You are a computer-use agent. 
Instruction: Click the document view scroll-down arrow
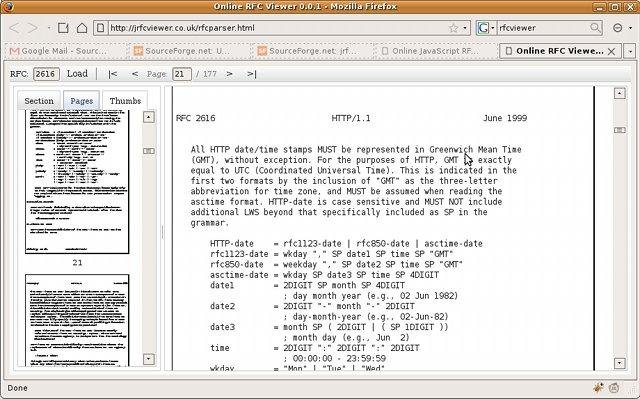tap(620, 363)
